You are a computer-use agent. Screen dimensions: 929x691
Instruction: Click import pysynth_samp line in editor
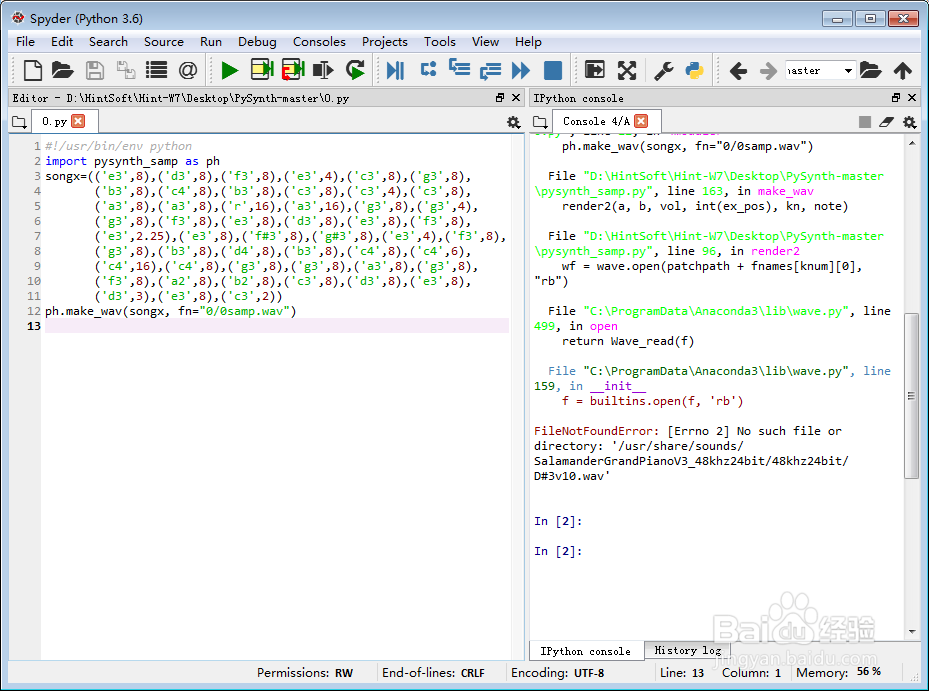tap(132, 161)
